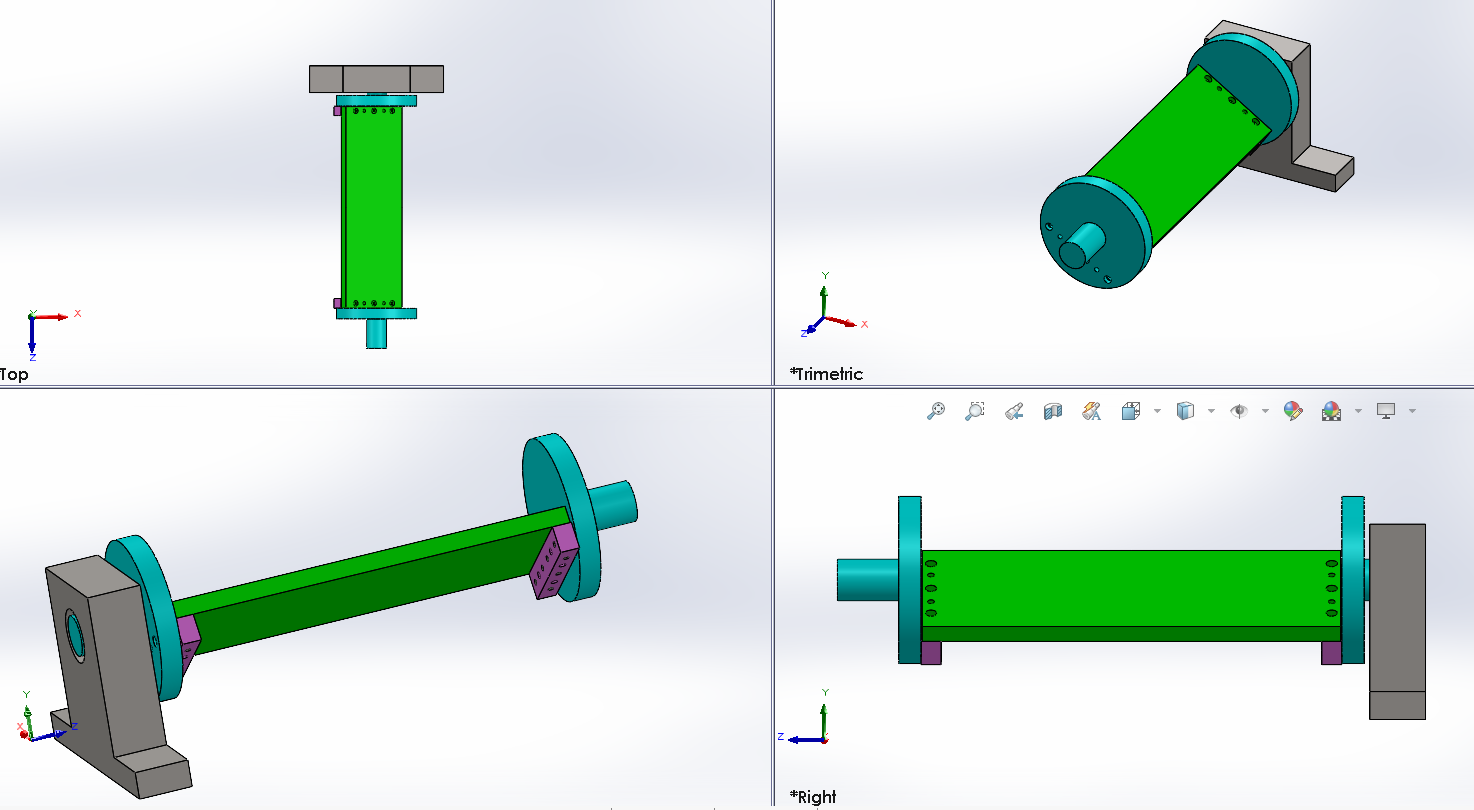Image resolution: width=1474 pixels, height=810 pixels.
Task: Click the "*Trimetric" viewport label
Action: [x=826, y=374]
